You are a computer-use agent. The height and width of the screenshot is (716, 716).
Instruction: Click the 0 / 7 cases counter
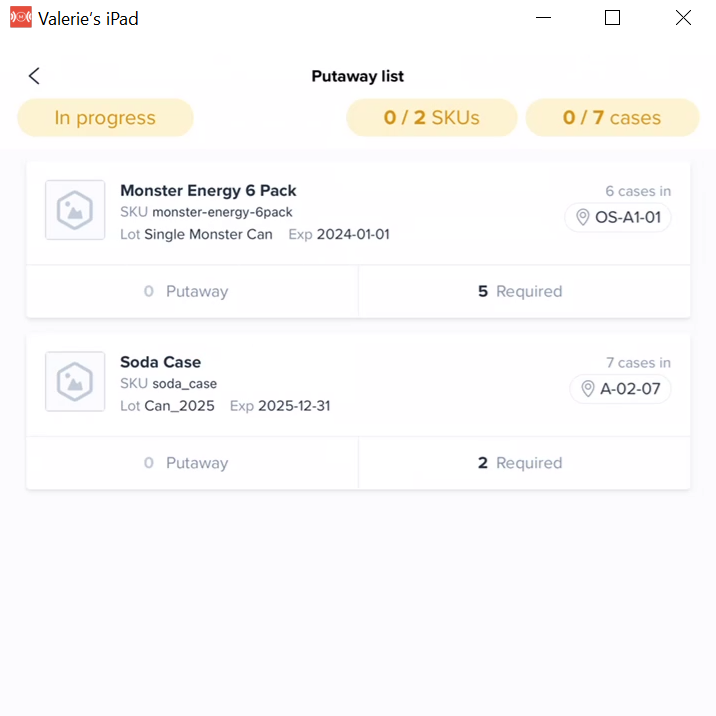click(612, 118)
